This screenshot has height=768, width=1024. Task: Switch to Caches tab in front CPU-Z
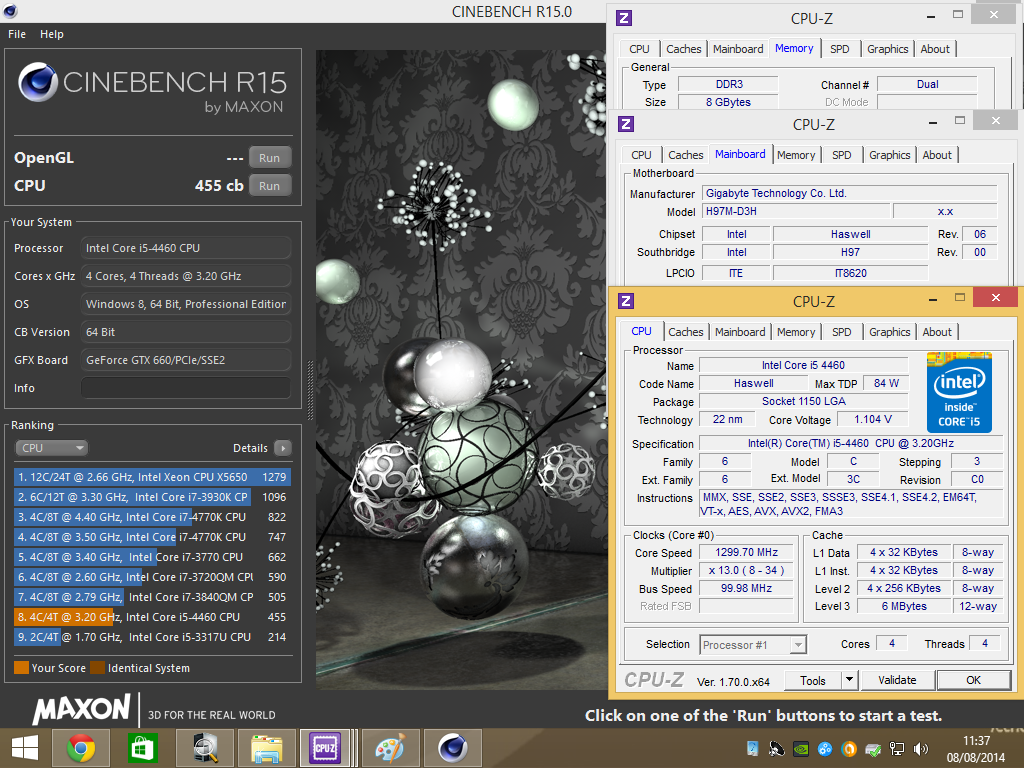click(686, 332)
